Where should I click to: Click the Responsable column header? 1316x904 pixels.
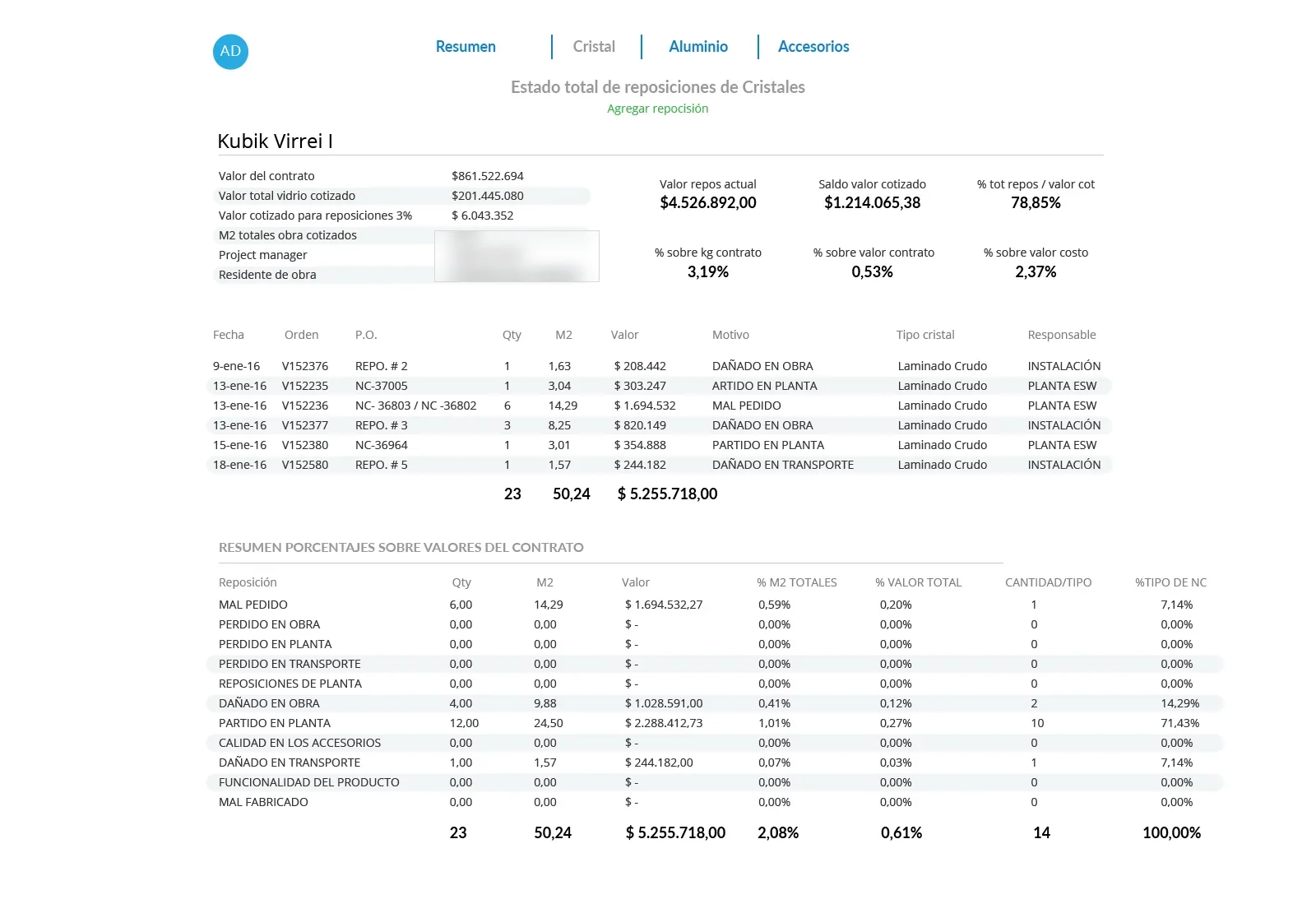[1062, 335]
